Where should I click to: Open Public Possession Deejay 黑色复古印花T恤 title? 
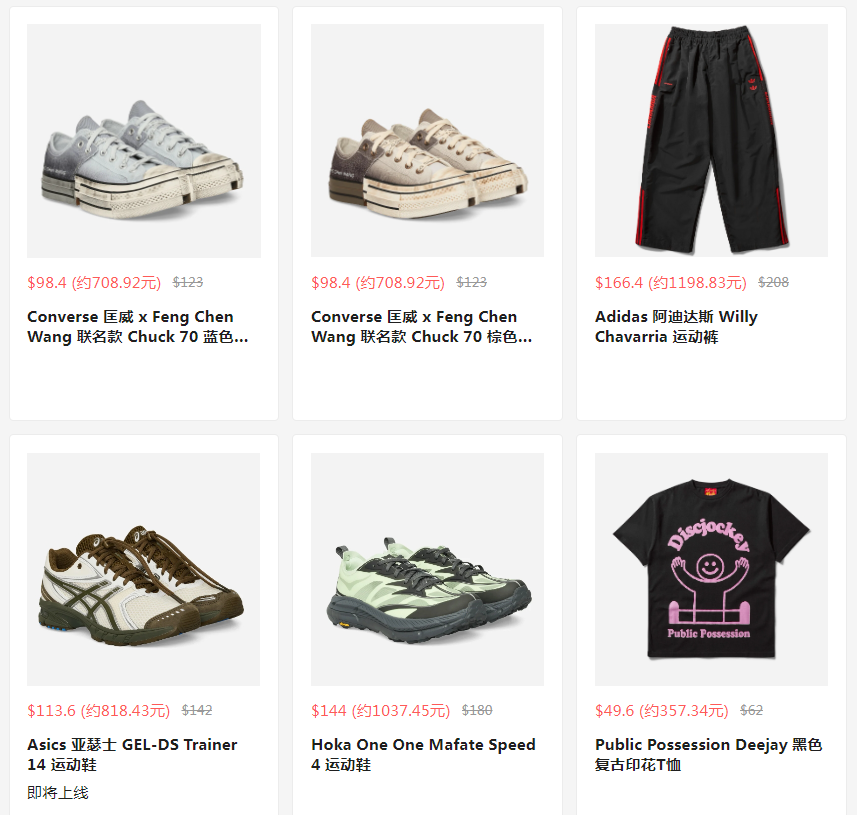click(x=708, y=755)
